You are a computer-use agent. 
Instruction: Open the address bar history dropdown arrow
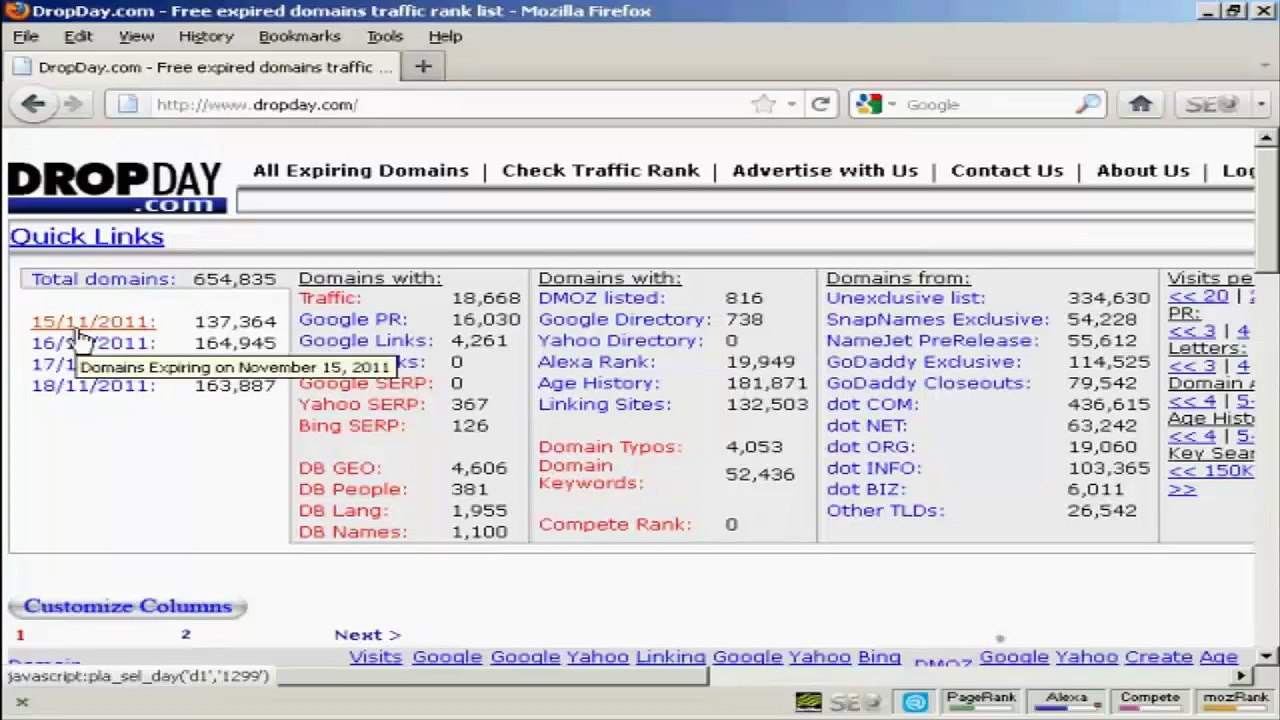791,104
